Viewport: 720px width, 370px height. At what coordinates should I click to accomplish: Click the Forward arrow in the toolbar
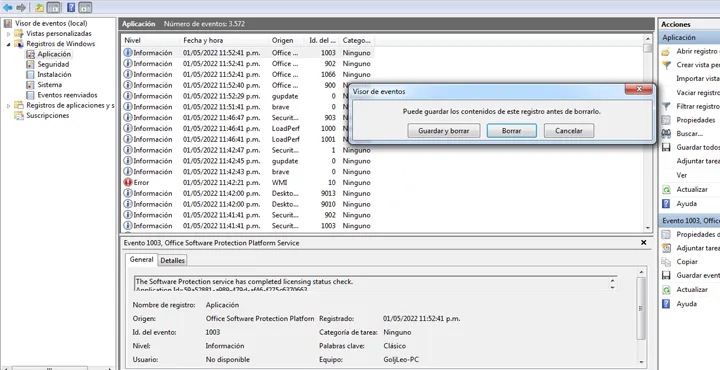tap(21, 7)
